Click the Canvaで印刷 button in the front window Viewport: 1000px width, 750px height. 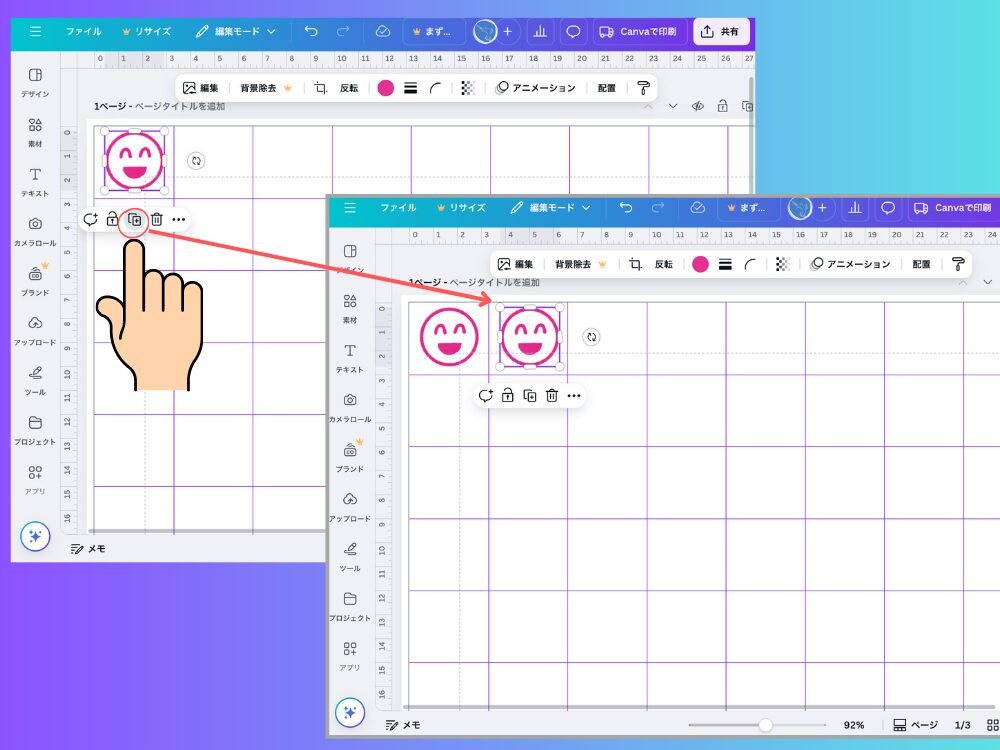click(950, 208)
